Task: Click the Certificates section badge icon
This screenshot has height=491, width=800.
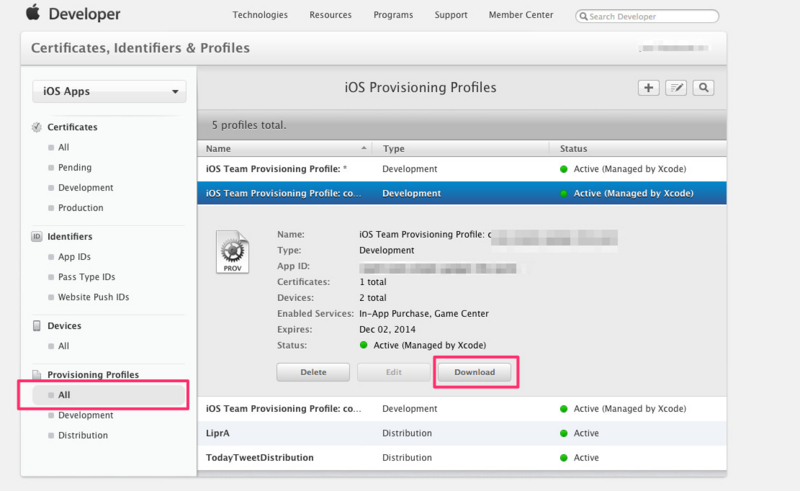Action: tap(37, 127)
